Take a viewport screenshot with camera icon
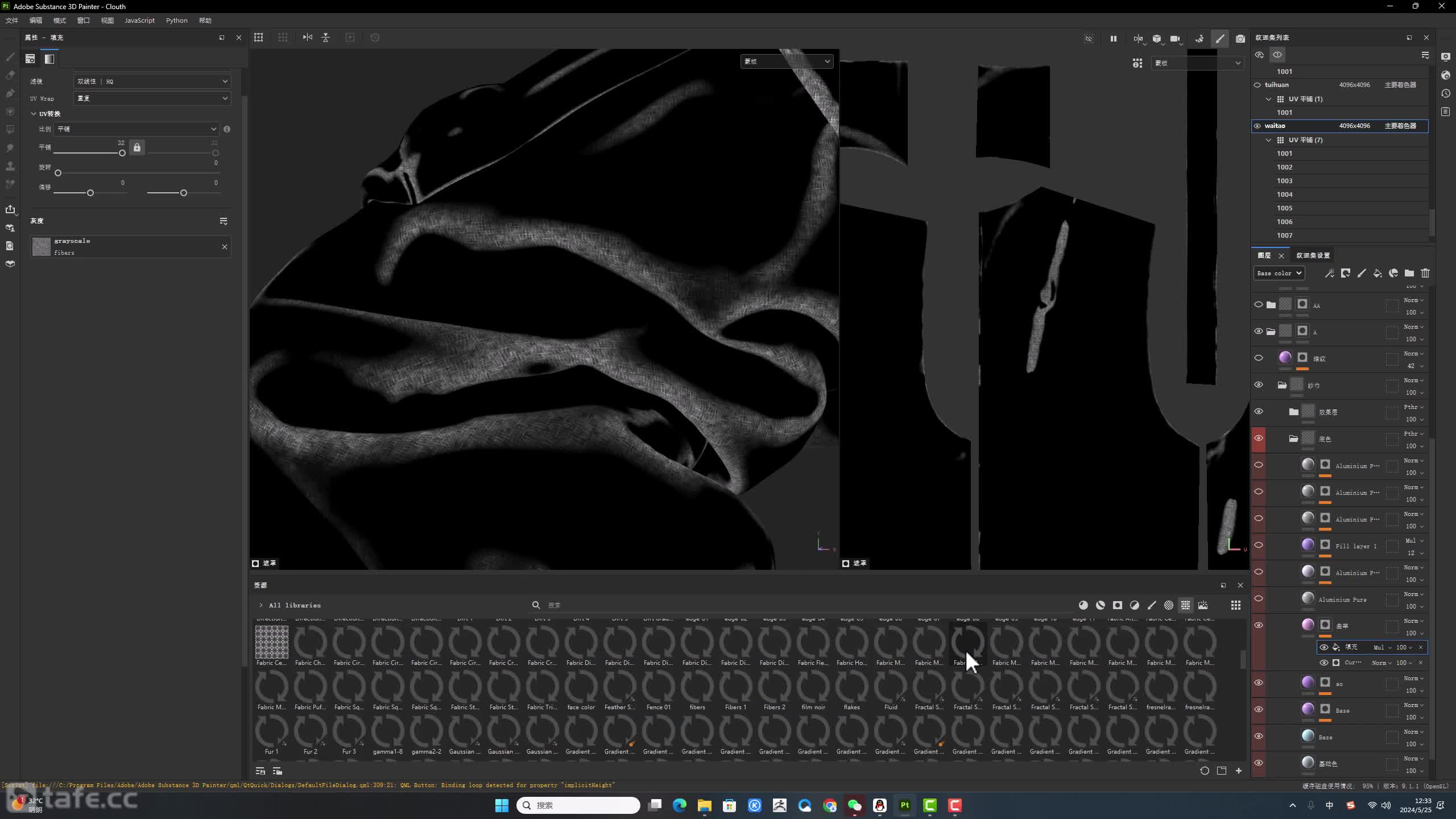Viewport: 1456px width, 819px height. [1240, 39]
